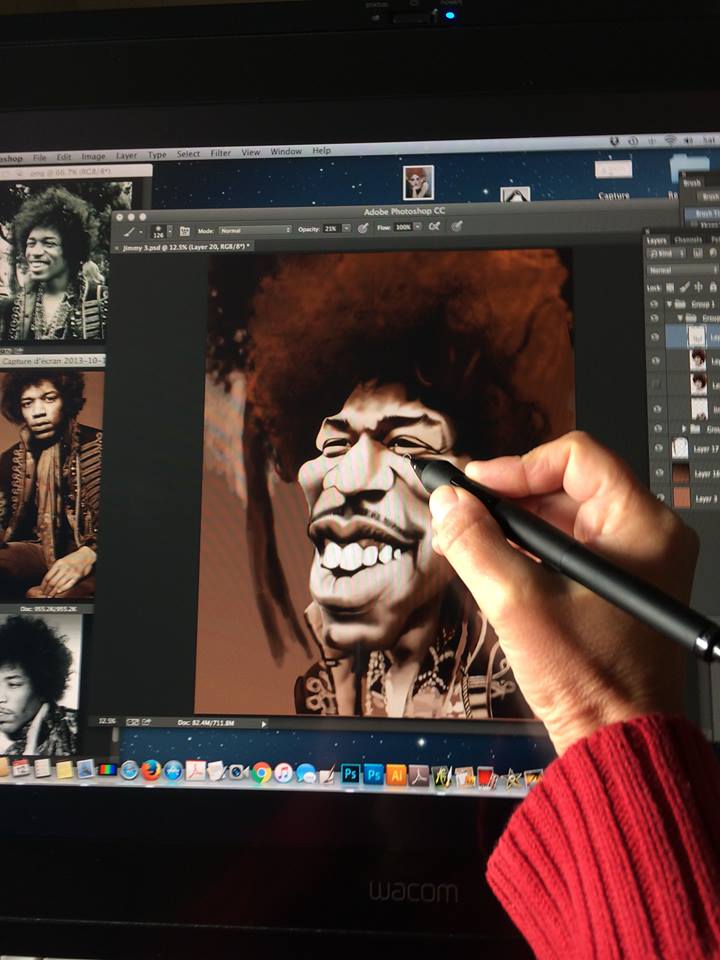Select the Layer 3 orange thumbnail
Viewport: 720px width, 960px height.
[x=682, y=497]
